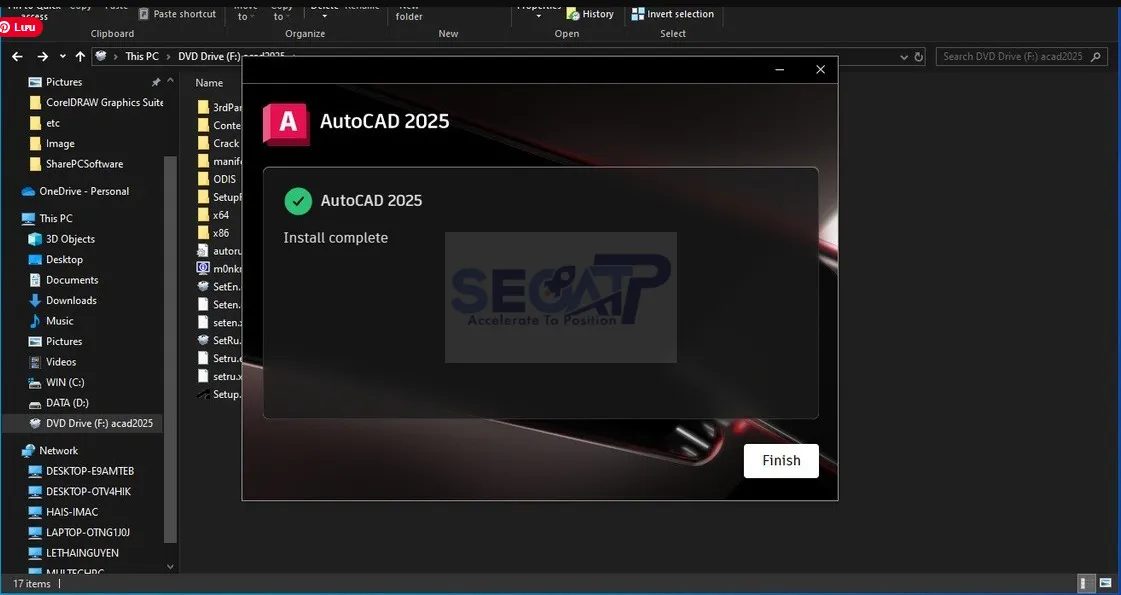Navigate back with the back arrow
This screenshot has height=595, width=1121.
coord(16,56)
